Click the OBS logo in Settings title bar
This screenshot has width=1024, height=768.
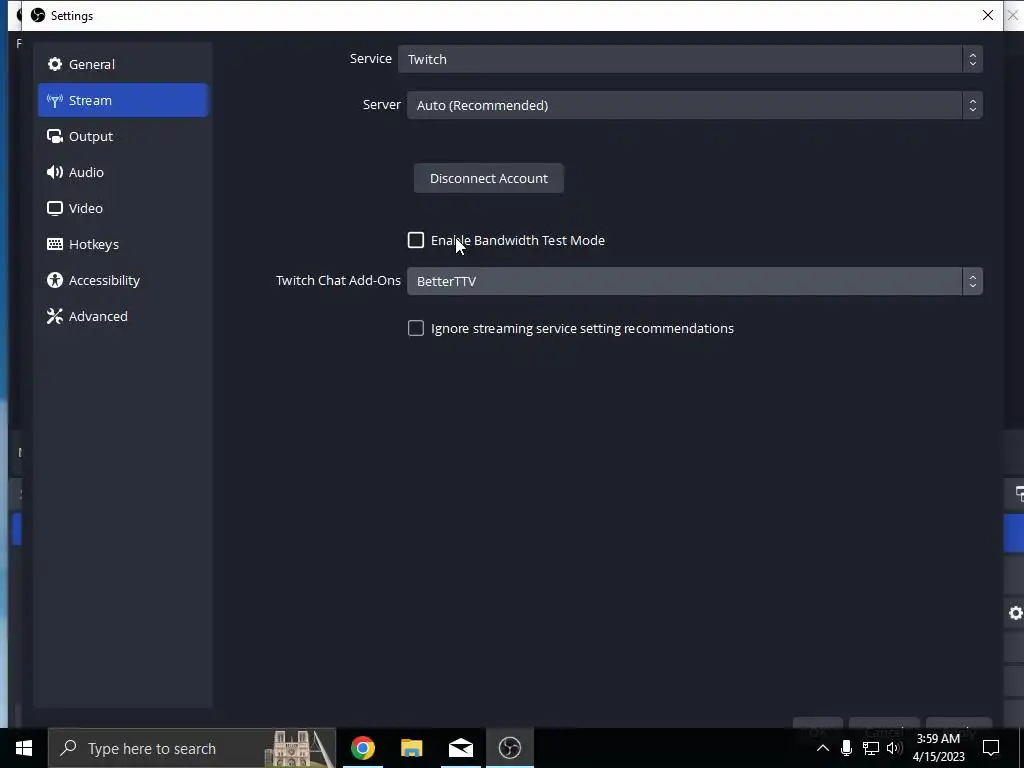pos(38,15)
